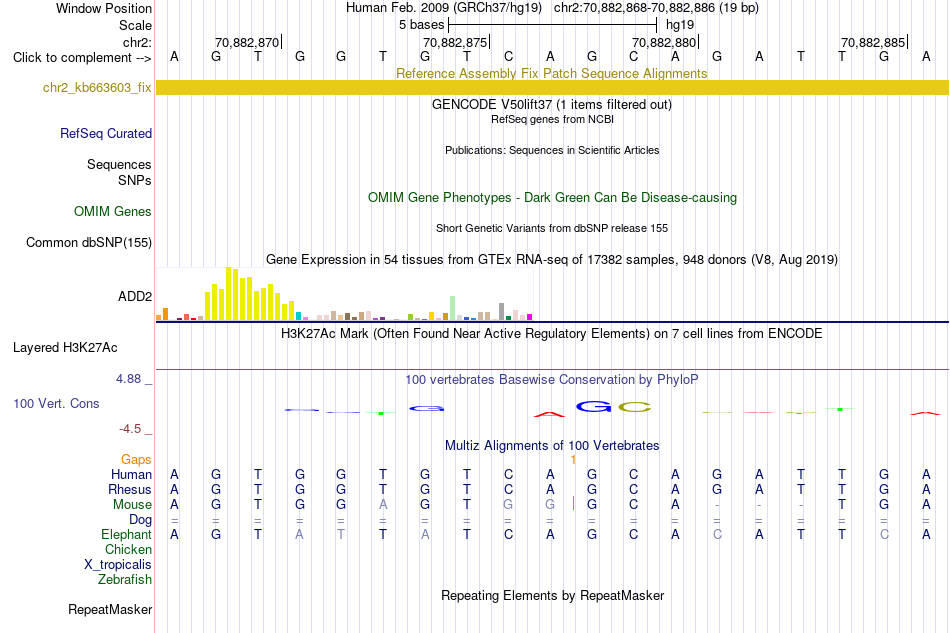Select the ADD2 gene label
Image resolution: width=950 pixels, height=633 pixels.
pyautogui.click(x=135, y=296)
